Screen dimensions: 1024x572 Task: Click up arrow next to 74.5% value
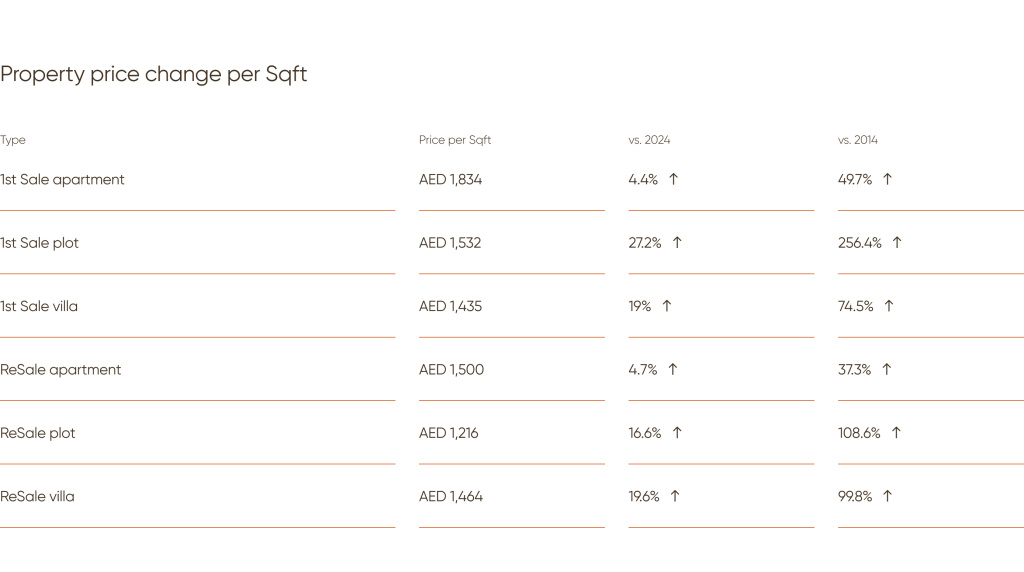(889, 306)
